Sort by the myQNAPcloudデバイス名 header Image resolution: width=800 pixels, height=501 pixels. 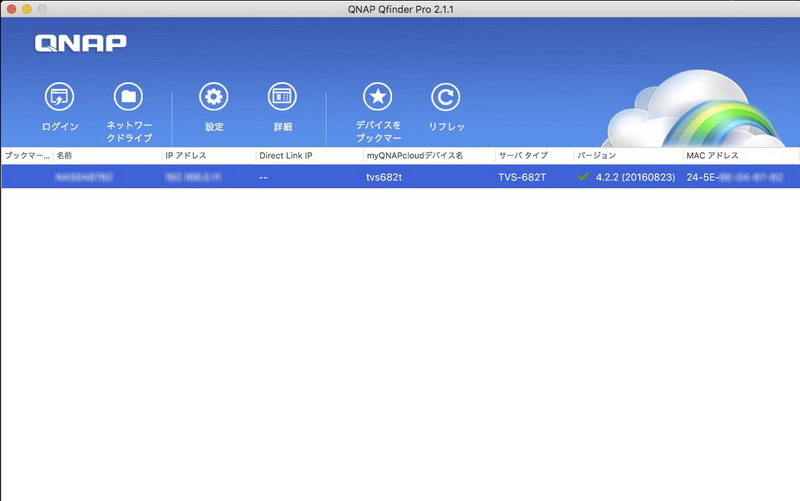[429, 156]
